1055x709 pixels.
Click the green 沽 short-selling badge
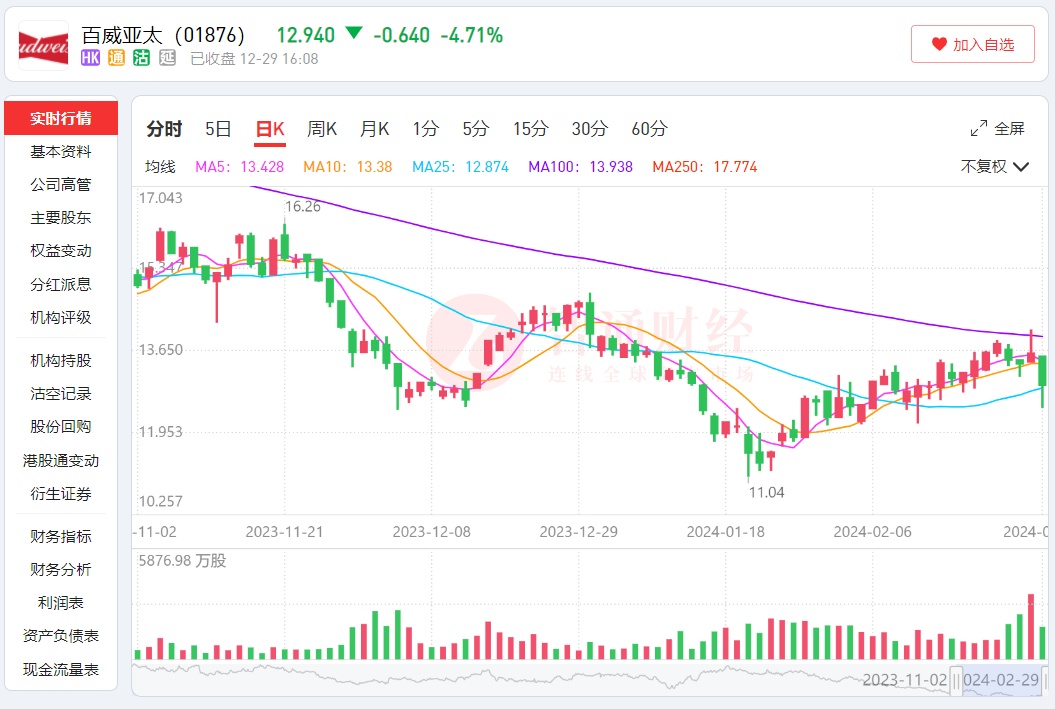[142, 58]
